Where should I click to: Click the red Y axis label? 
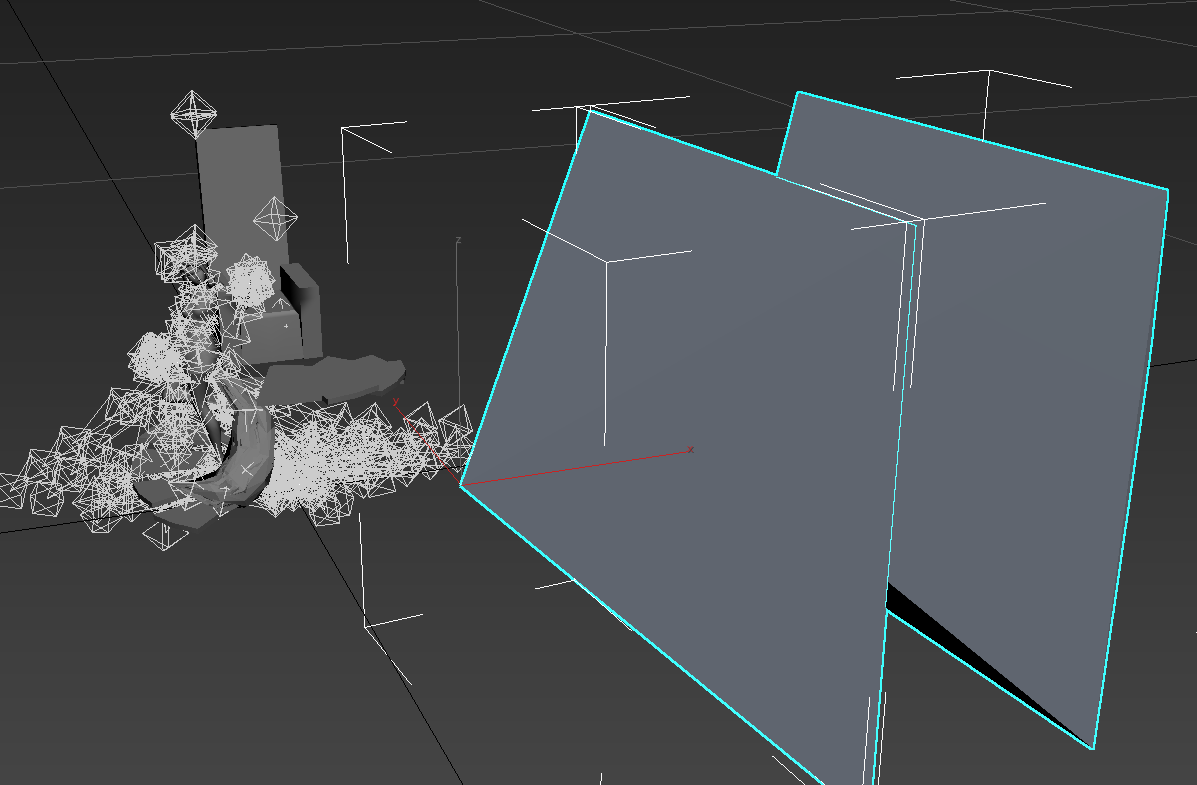coord(395,402)
